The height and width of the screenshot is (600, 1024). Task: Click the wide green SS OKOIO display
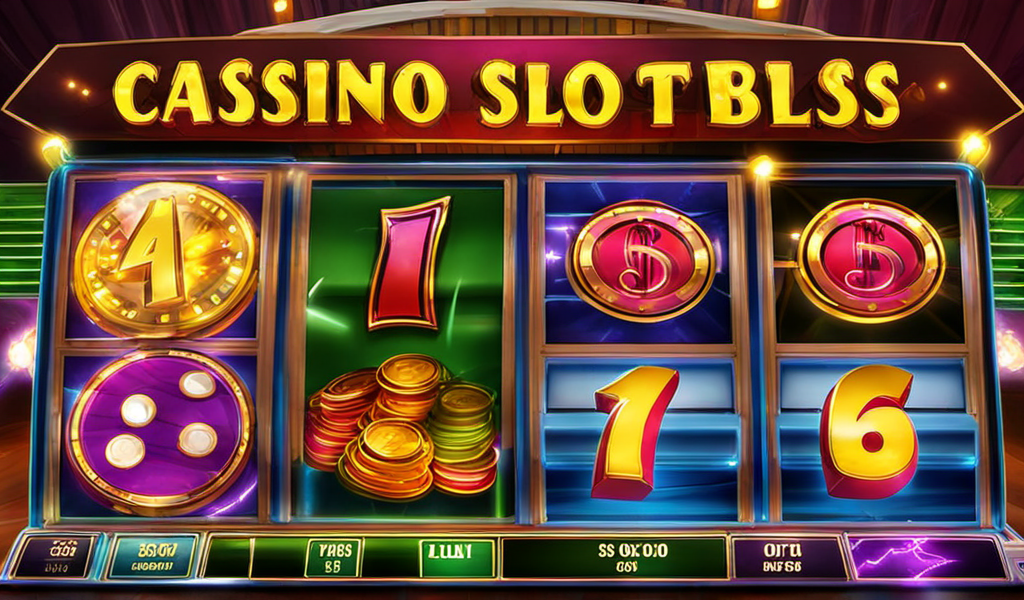pyautogui.click(x=614, y=558)
